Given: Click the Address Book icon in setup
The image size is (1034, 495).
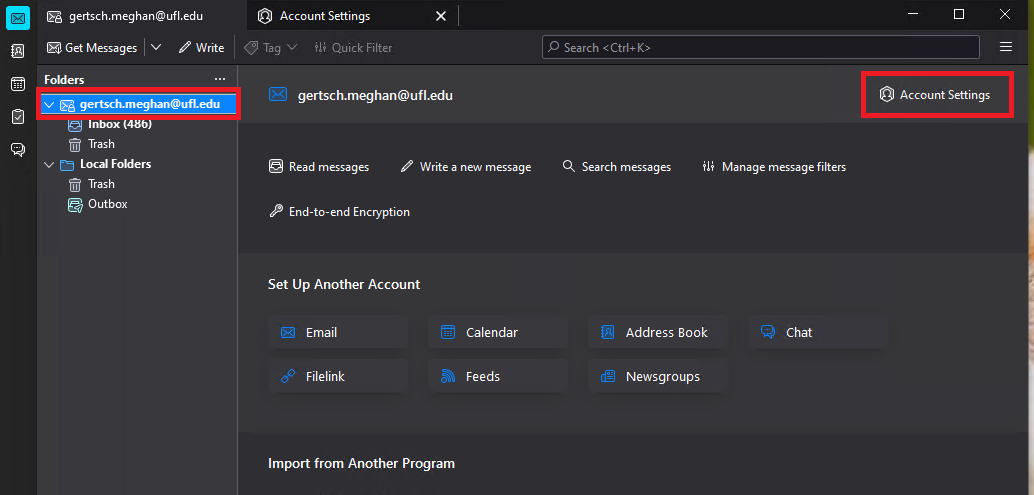Looking at the screenshot, I should pyautogui.click(x=607, y=332).
